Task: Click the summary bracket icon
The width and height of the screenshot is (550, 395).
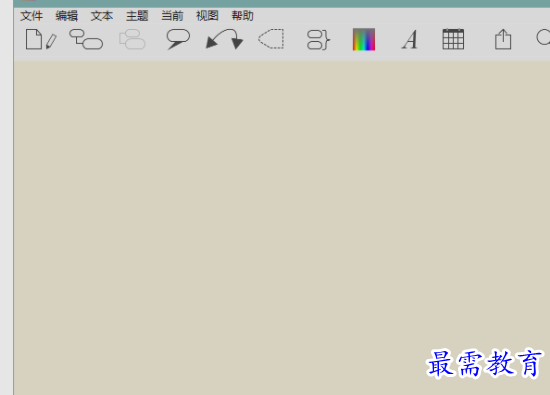Action: (318, 40)
